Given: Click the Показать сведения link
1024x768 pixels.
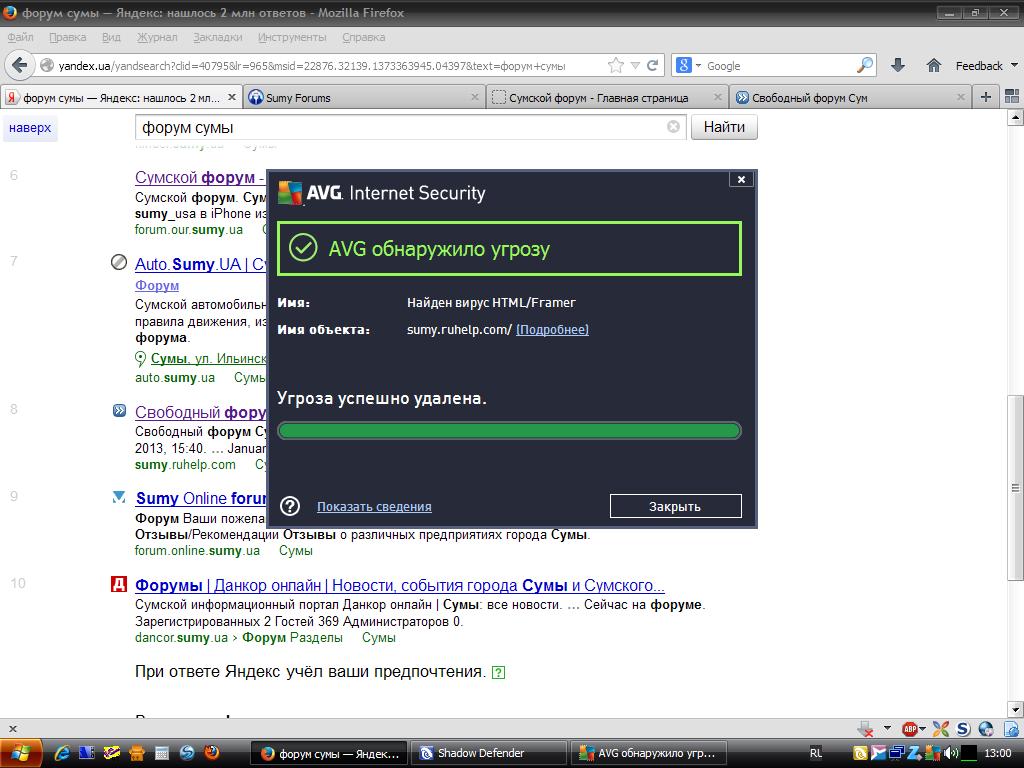Looking at the screenshot, I should (374, 507).
